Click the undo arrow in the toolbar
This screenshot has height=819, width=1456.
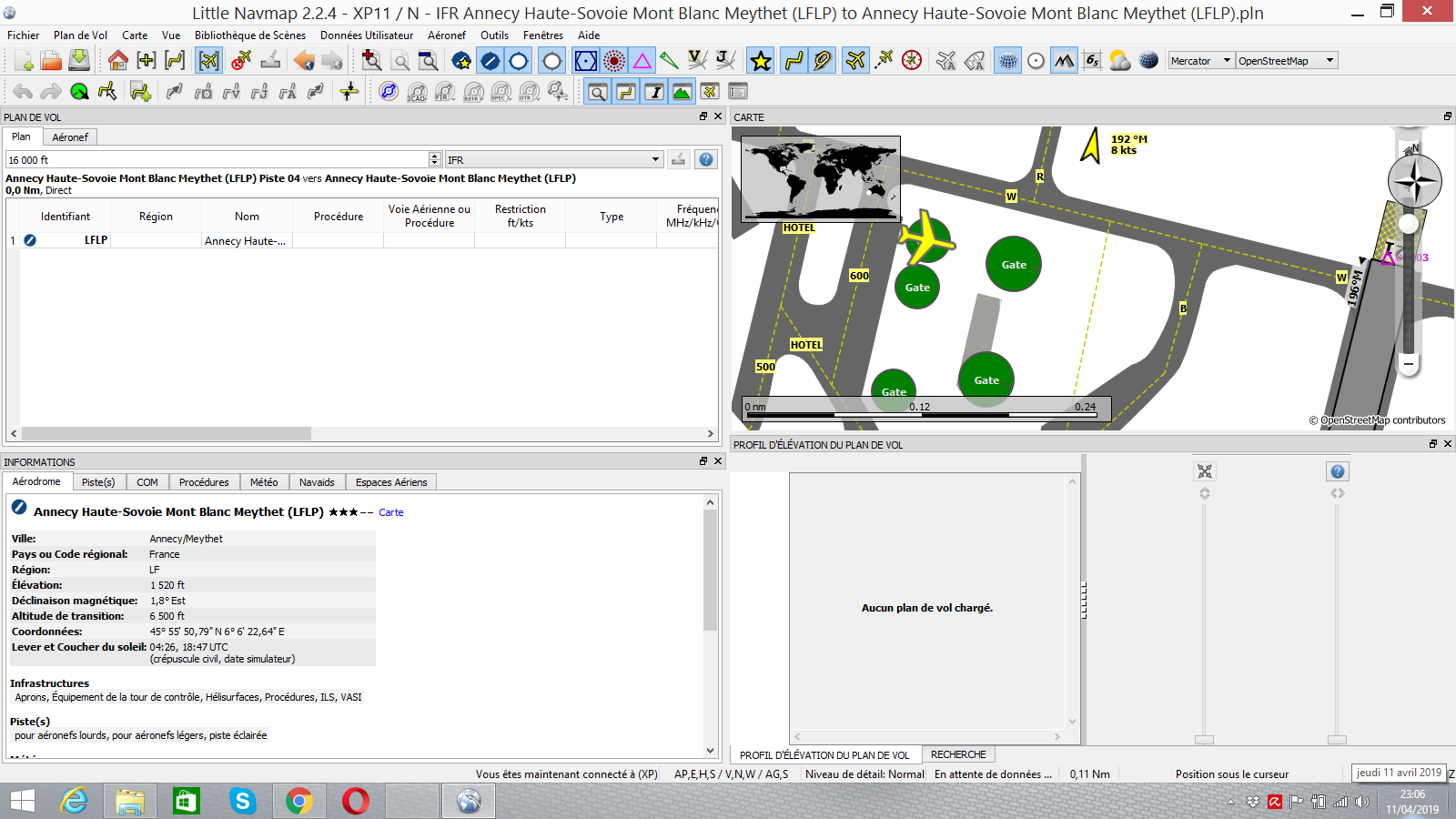tap(23, 92)
